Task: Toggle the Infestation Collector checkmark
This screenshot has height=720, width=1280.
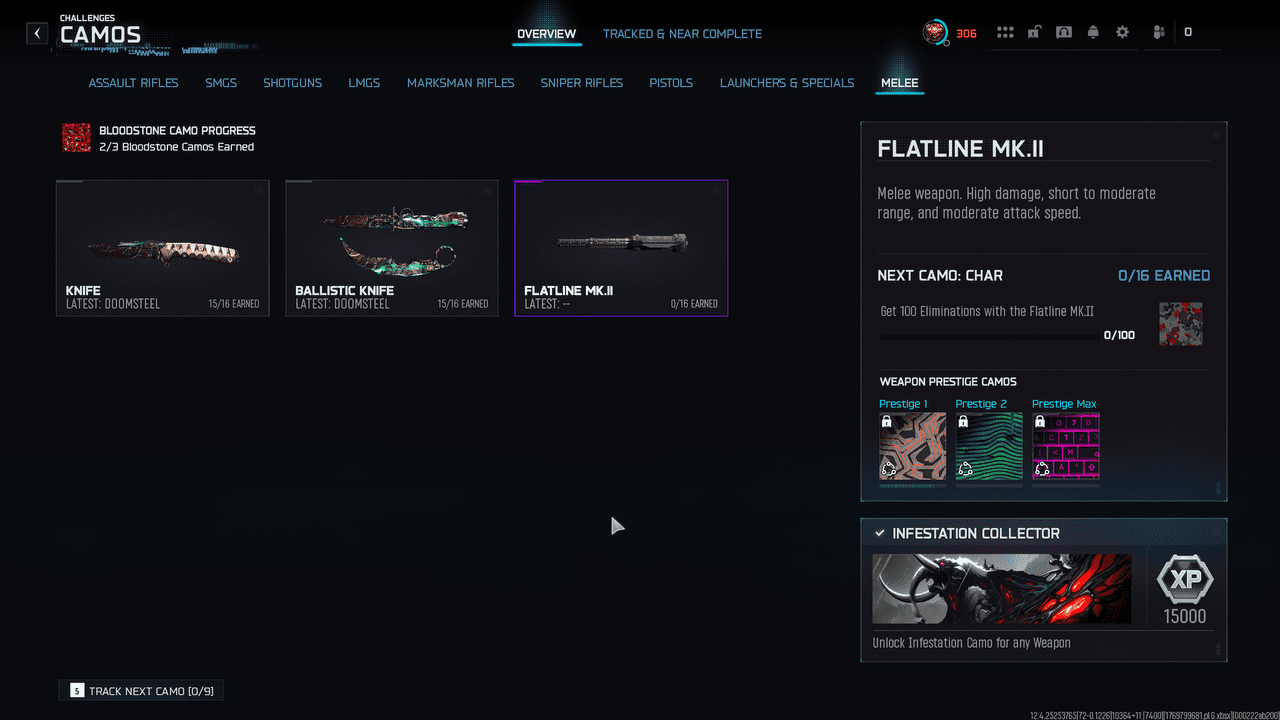Action: click(880, 533)
